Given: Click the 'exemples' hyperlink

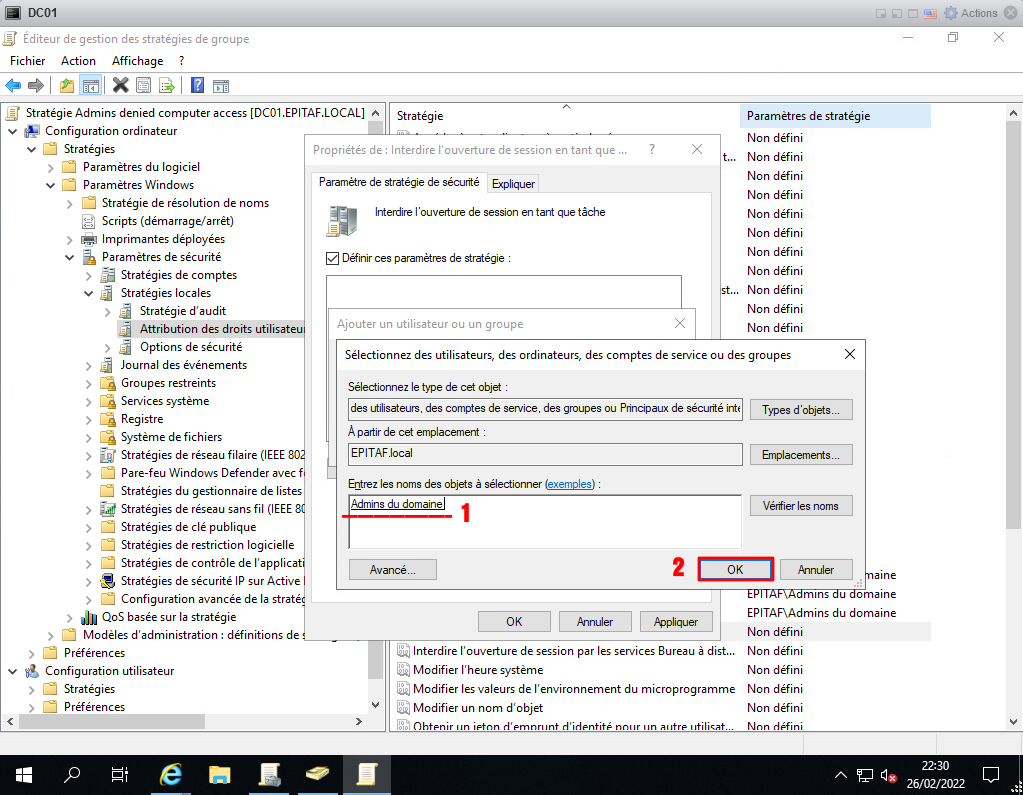Looking at the screenshot, I should (x=568, y=484).
